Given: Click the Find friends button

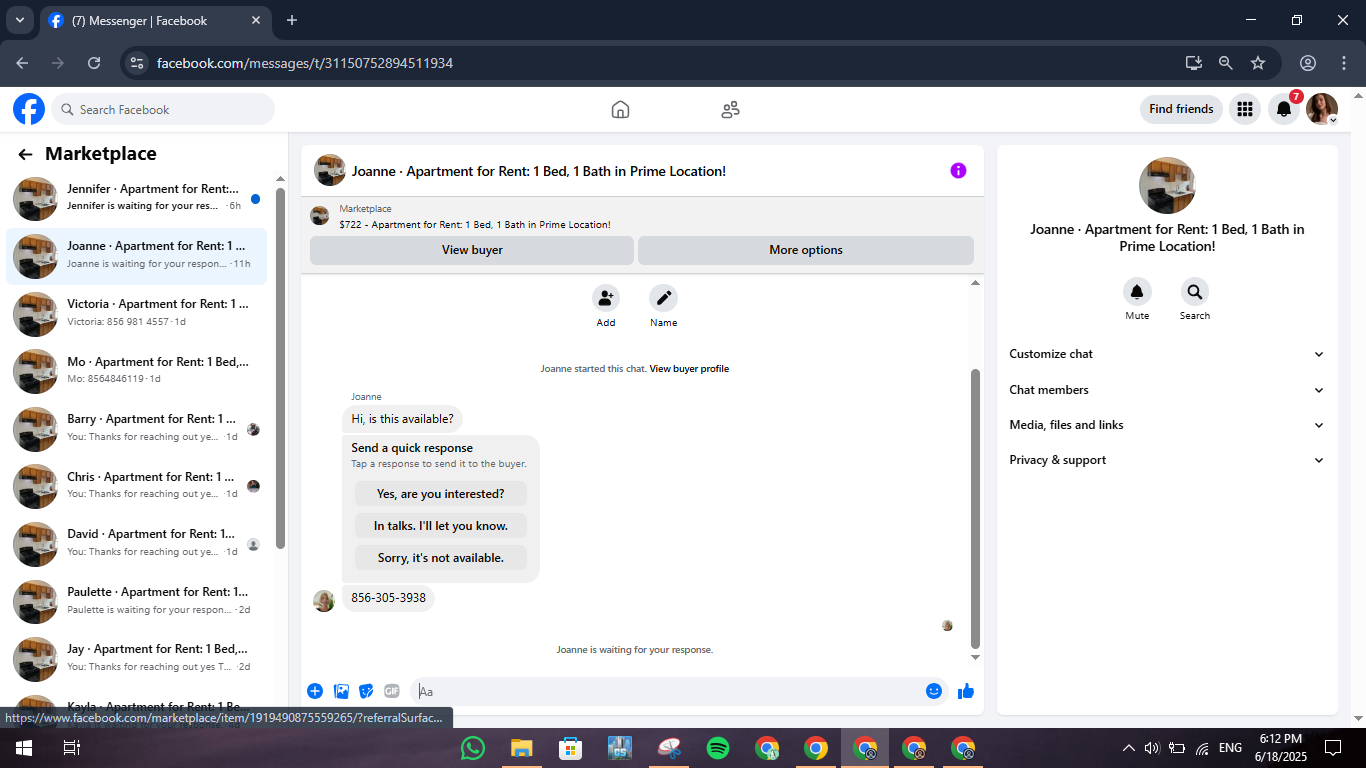Looking at the screenshot, I should pos(1181,109).
